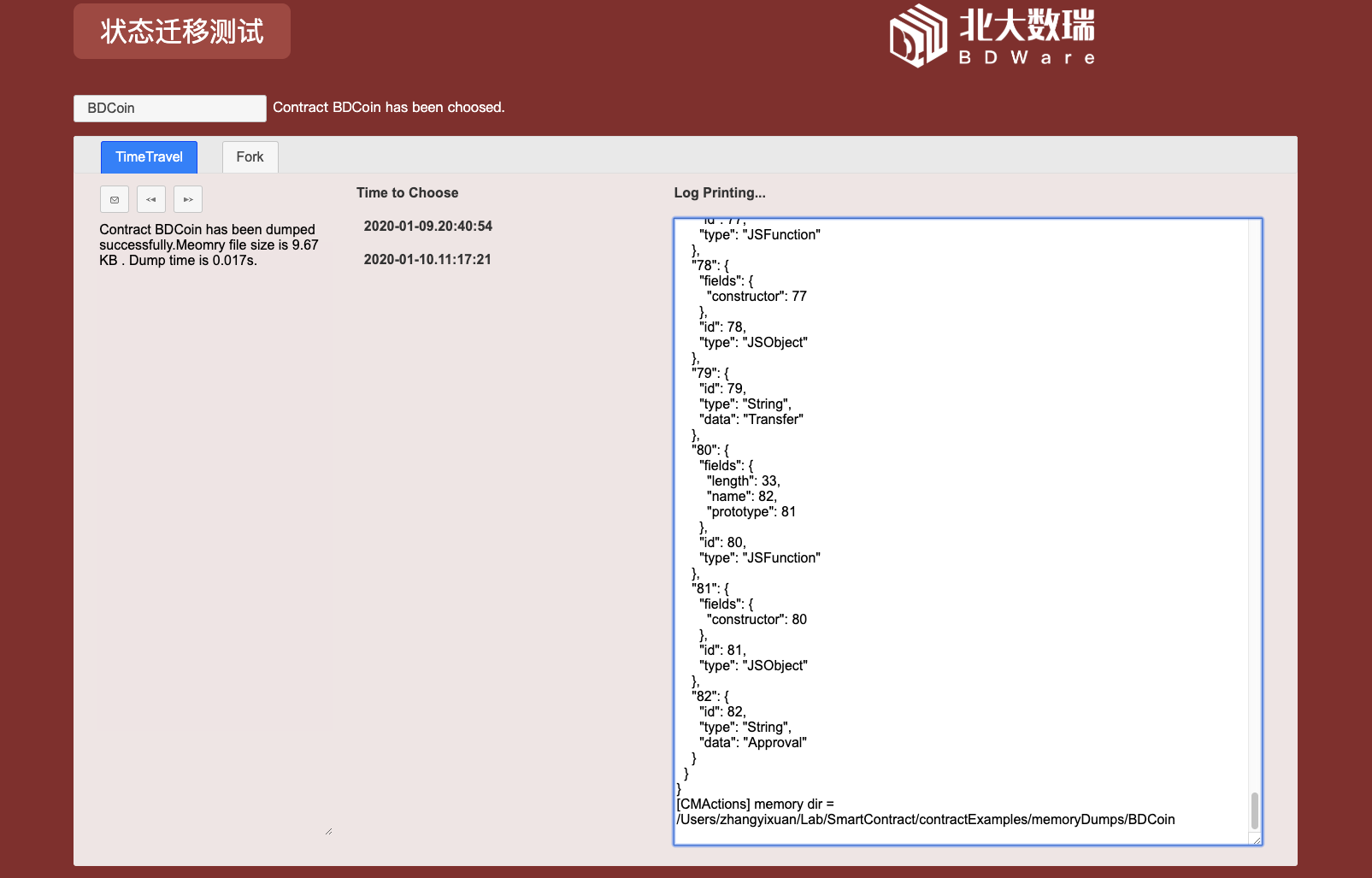The height and width of the screenshot is (878, 1372).
Task: Click the memoryDumps/BDCoin path line in log
Action: point(925,820)
